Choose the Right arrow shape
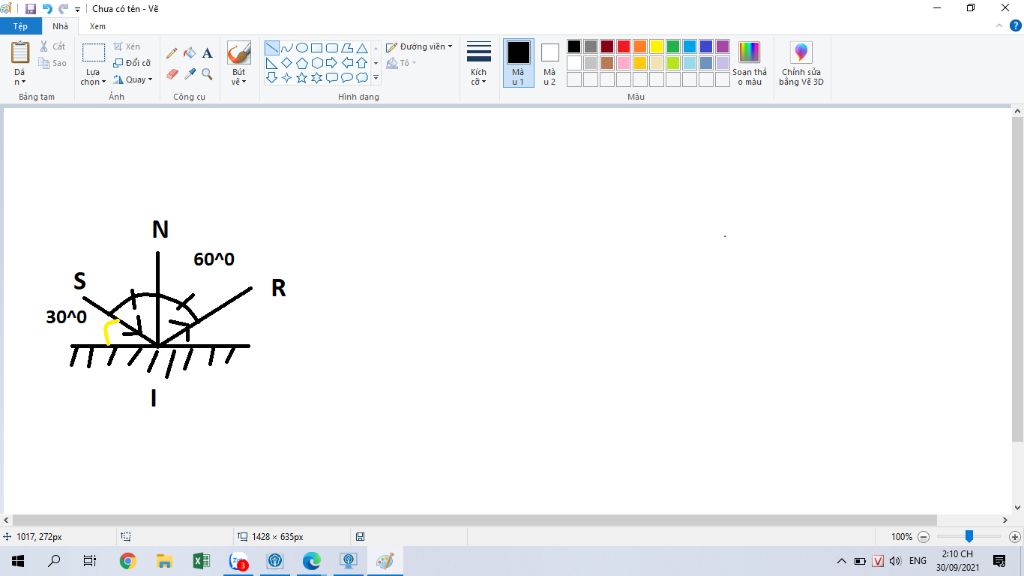Screen dimensions: 1024x576 332,63
